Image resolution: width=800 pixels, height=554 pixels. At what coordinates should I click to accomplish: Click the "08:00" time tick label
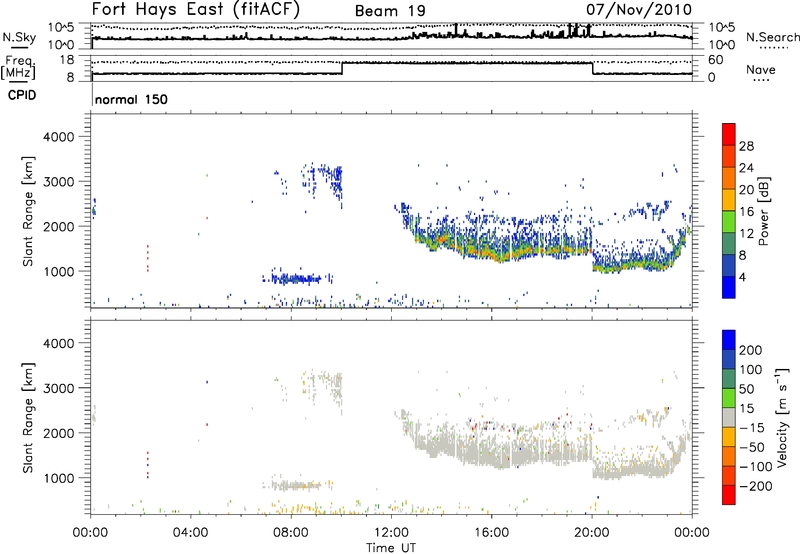pos(291,533)
